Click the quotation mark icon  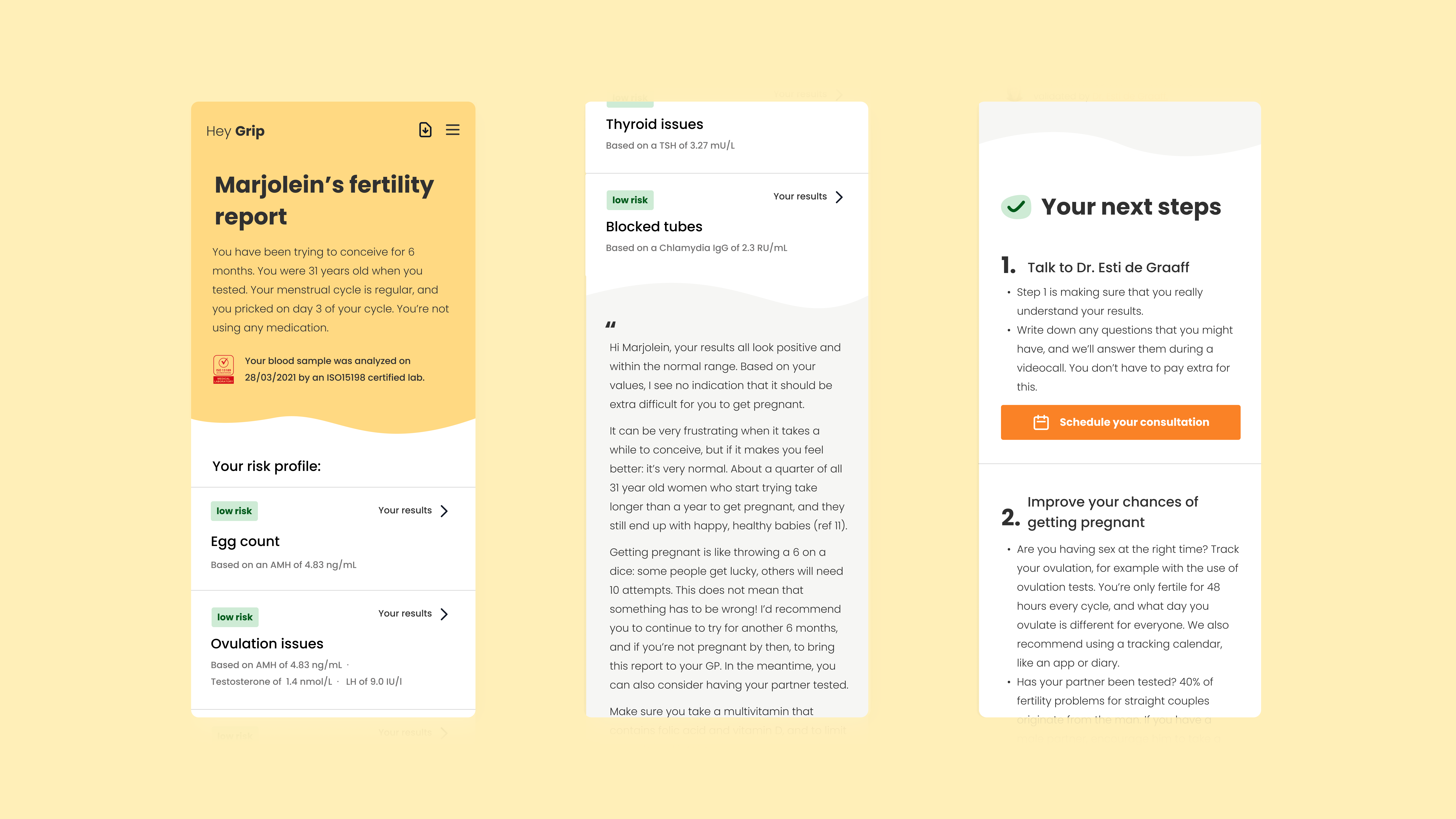click(610, 324)
